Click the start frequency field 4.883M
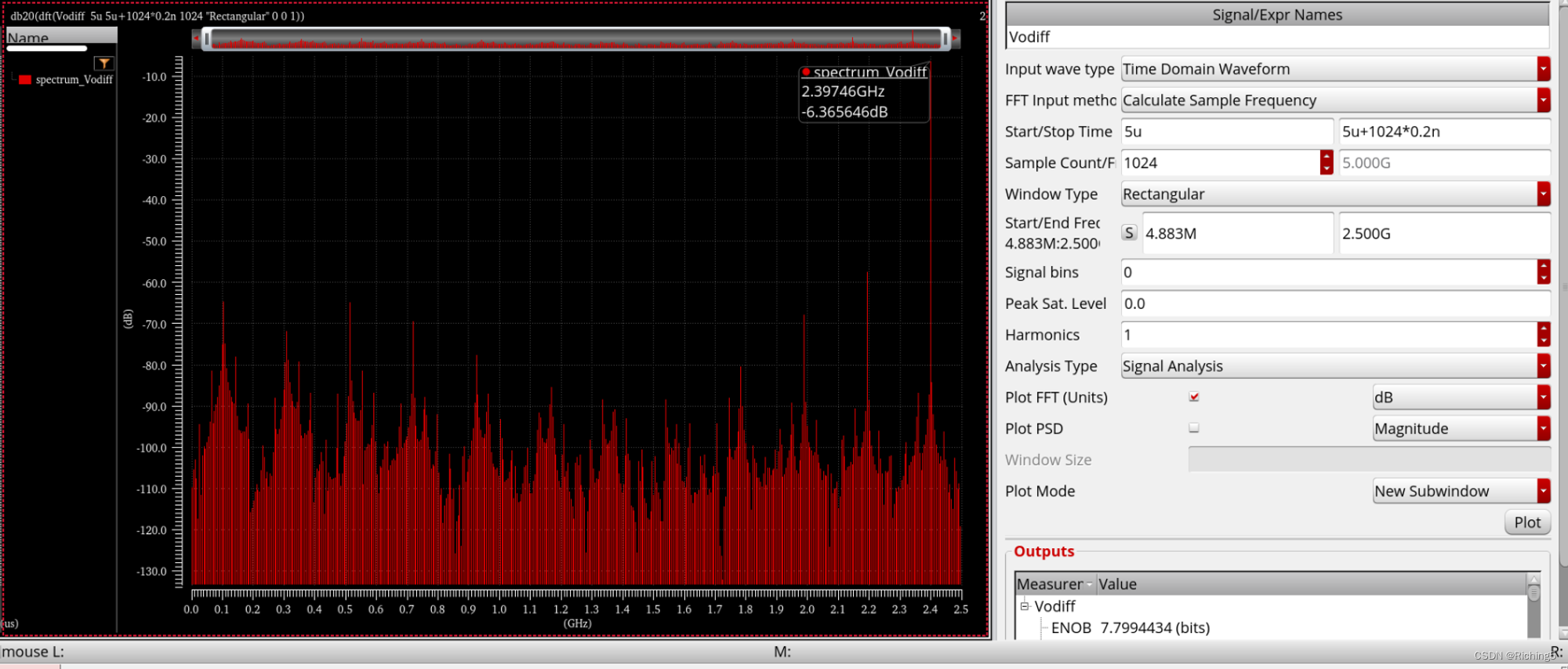The height and width of the screenshot is (669, 1568). pos(1237,233)
